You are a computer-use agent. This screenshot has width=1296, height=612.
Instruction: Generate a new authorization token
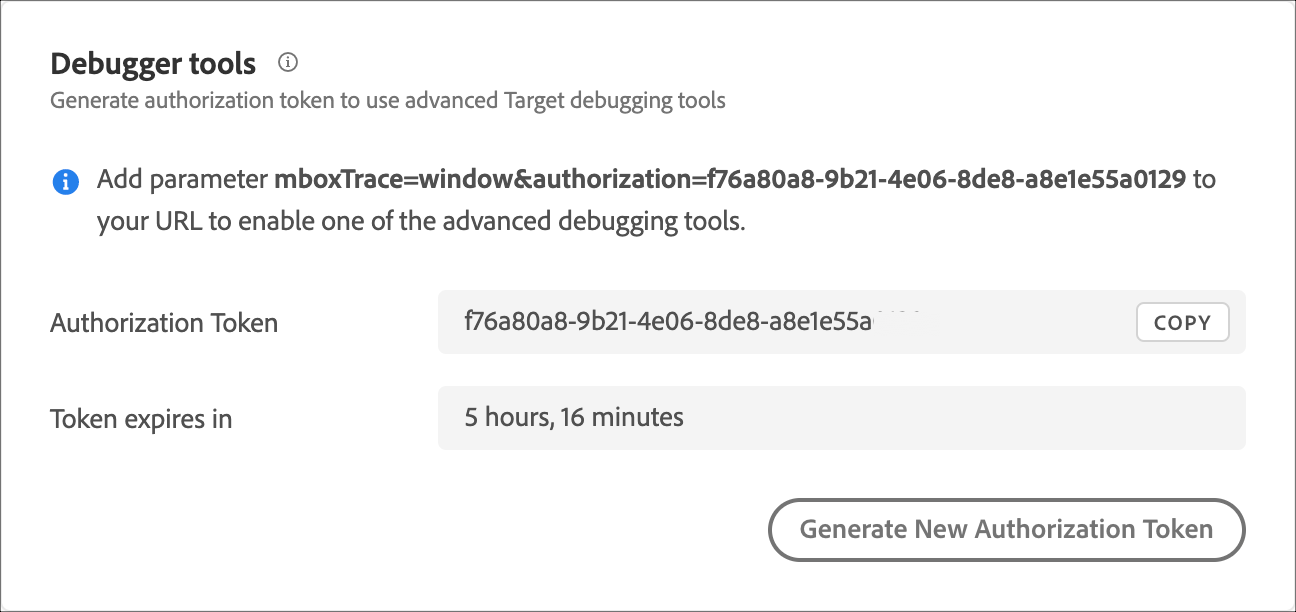[x=1006, y=529]
